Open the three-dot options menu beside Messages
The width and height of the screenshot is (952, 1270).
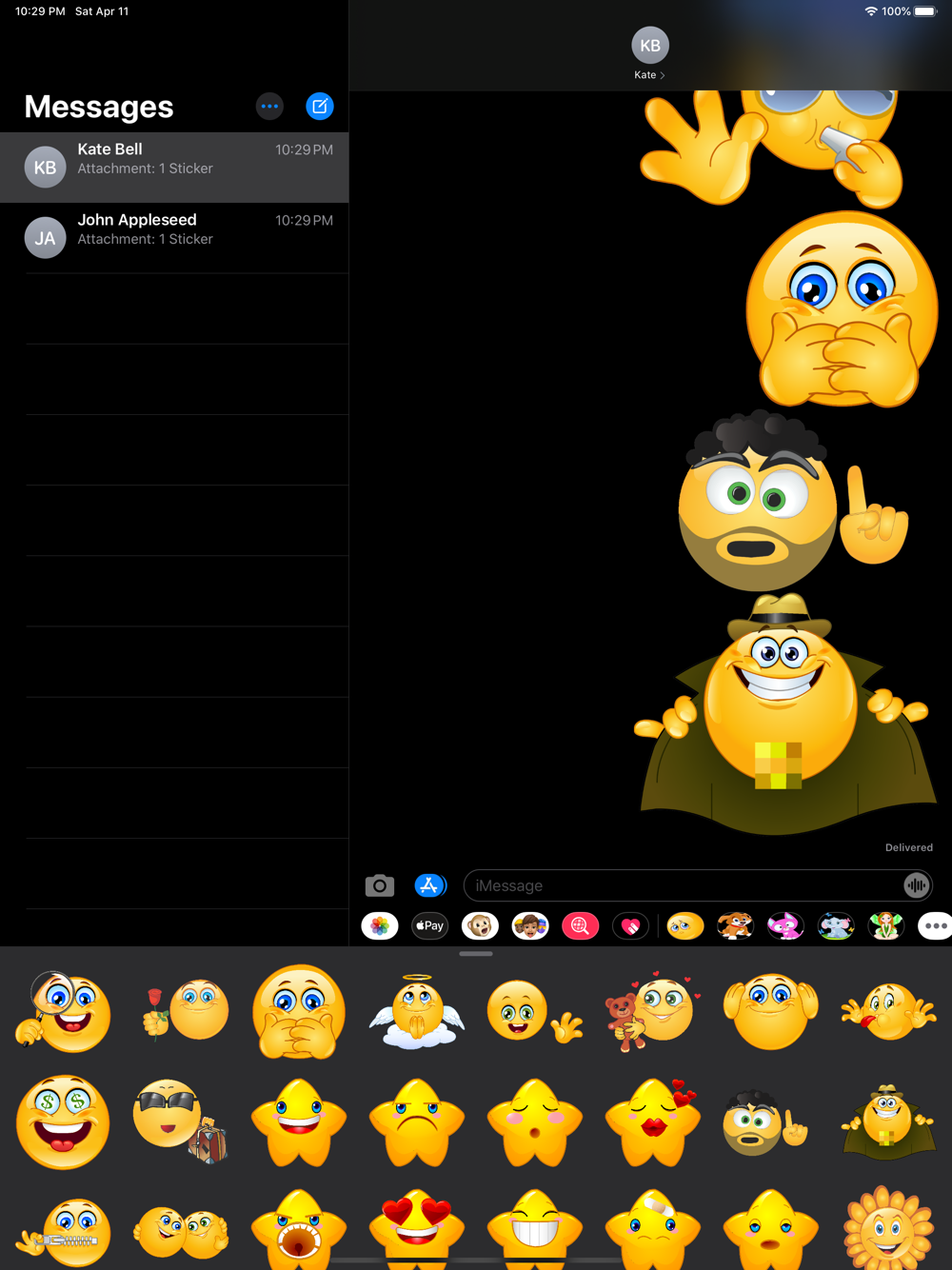click(x=270, y=107)
